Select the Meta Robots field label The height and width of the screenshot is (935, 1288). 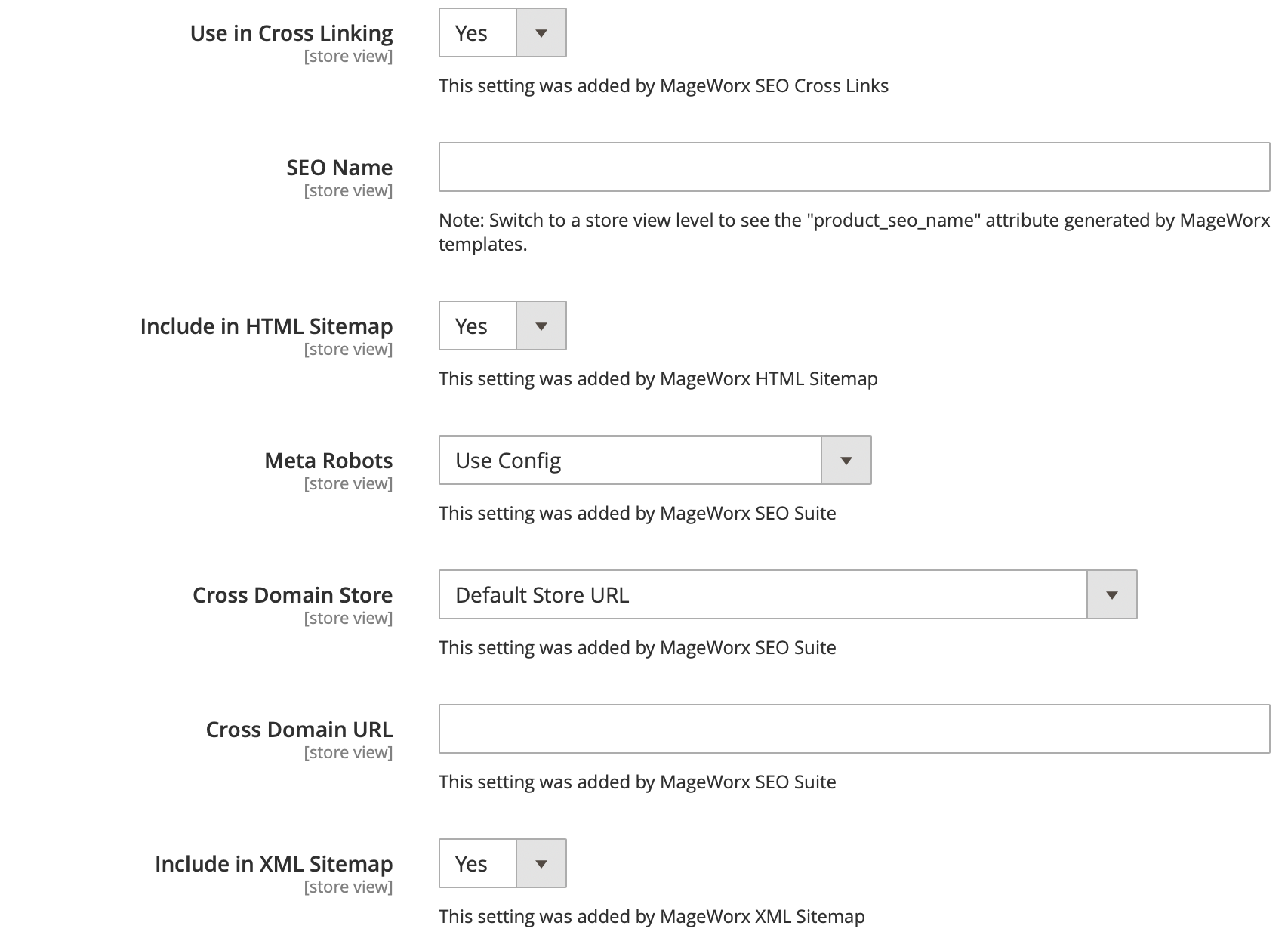[328, 460]
